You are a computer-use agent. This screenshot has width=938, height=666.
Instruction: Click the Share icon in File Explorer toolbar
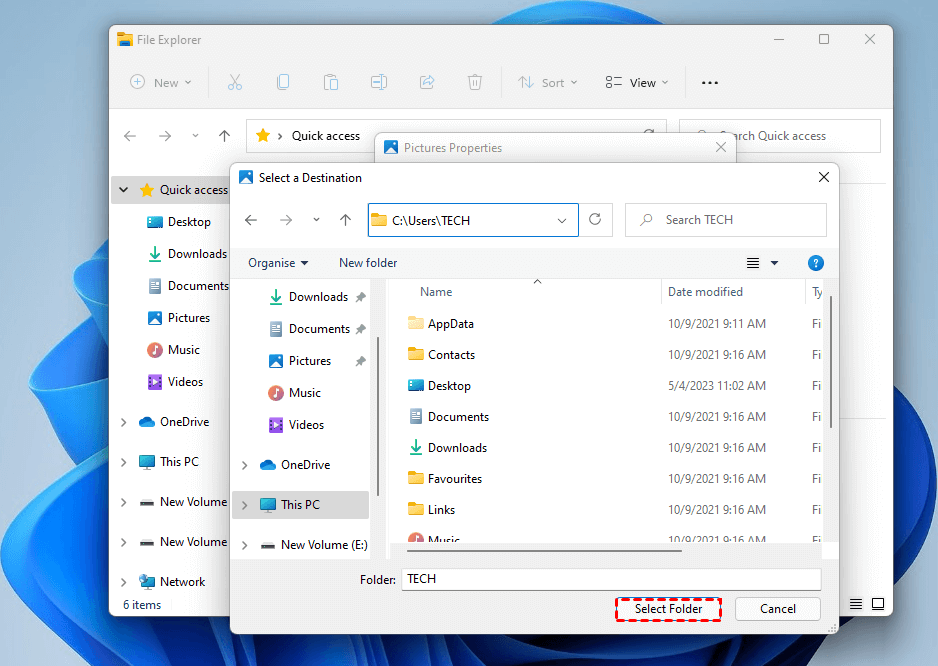click(427, 83)
